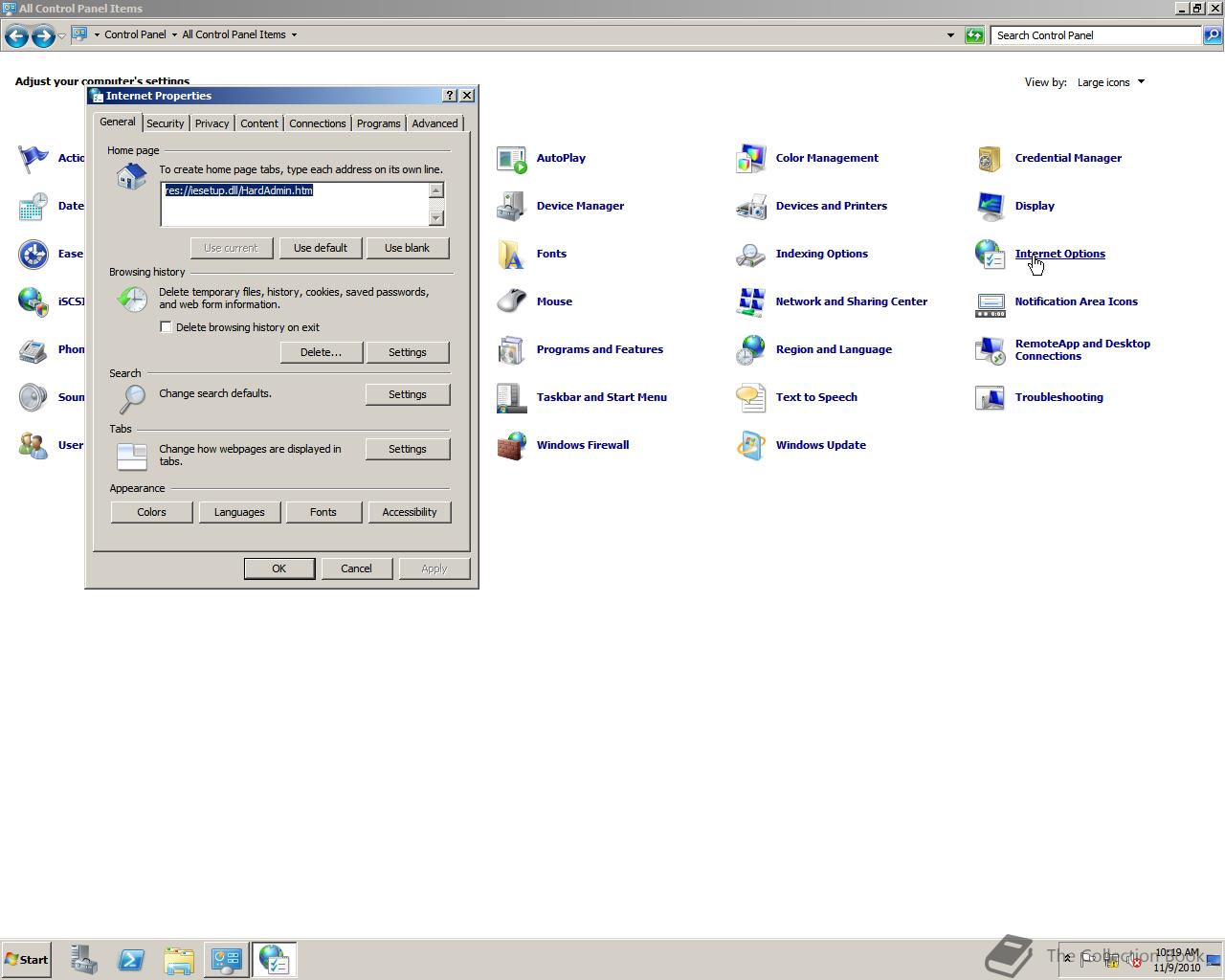Click the Sound speaker icon
The width and height of the screenshot is (1225, 980).
[33, 398]
